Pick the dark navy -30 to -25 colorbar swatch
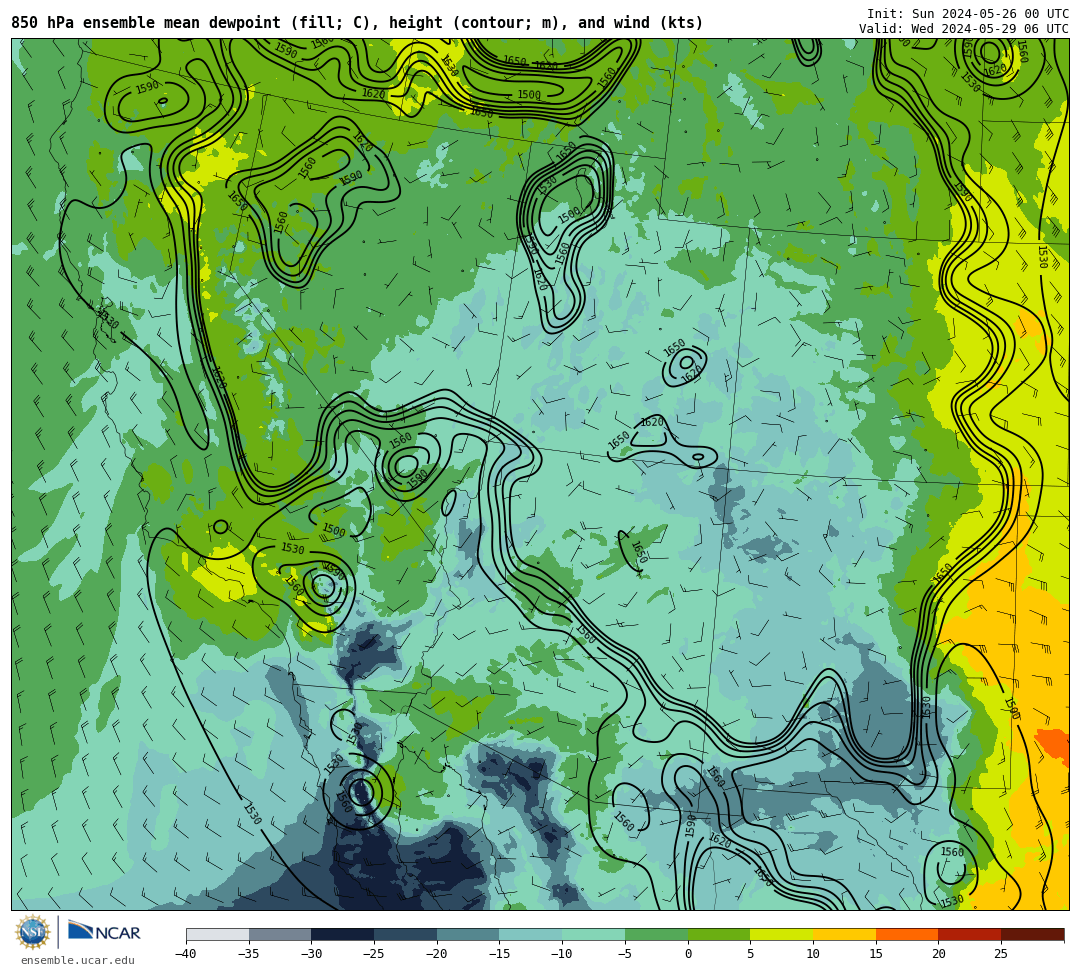The image size is (1080, 973). pos(343,934)
